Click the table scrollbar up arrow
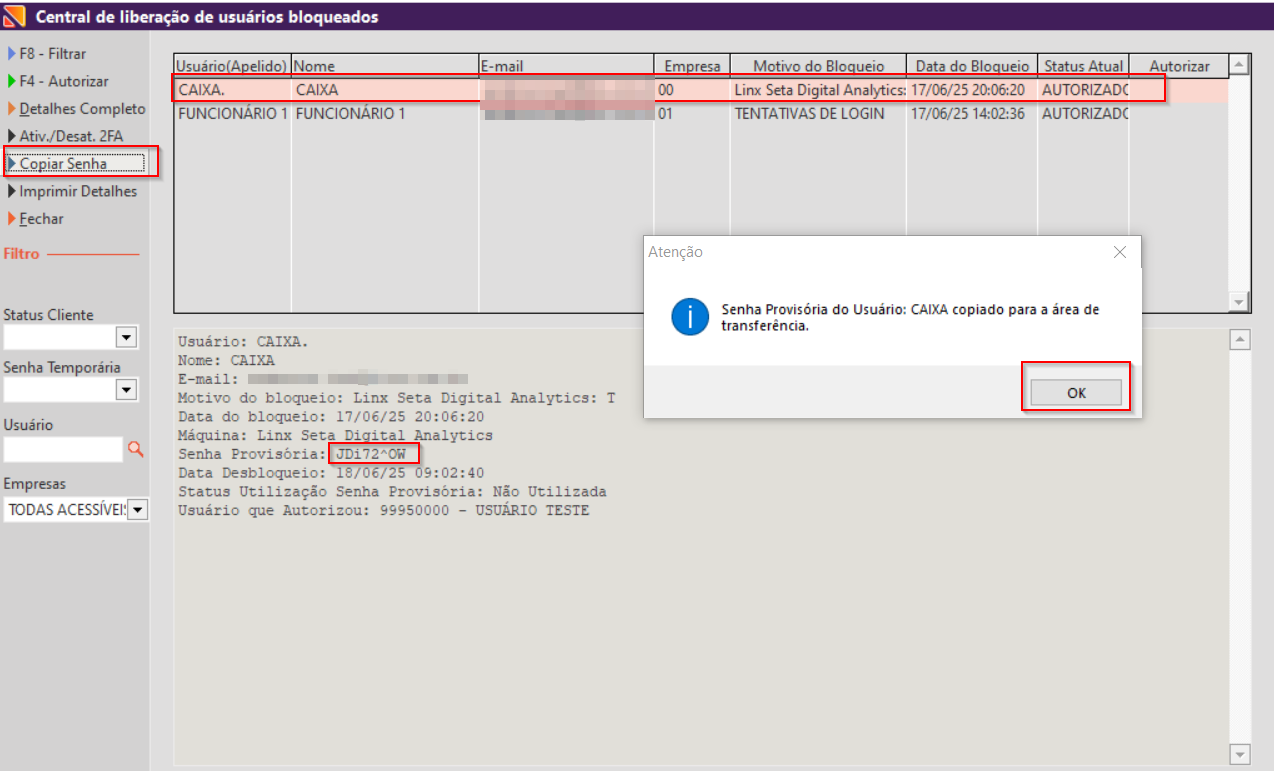Image resolution: width=1274 pixels, height=771 pixels. [x=1240, y=65]
